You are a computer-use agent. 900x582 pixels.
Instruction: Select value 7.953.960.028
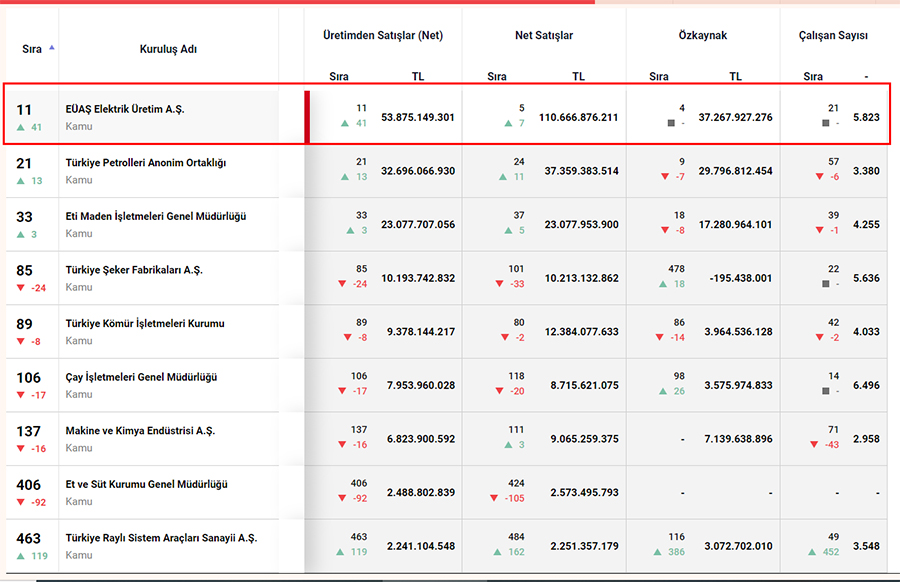point(421,385)
